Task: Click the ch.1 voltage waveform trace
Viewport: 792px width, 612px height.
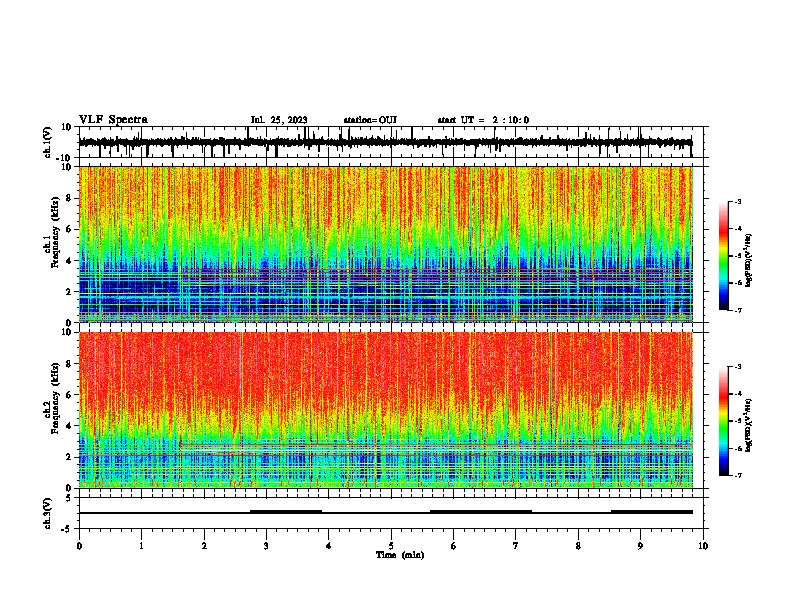Action: (x=385, y=142)
